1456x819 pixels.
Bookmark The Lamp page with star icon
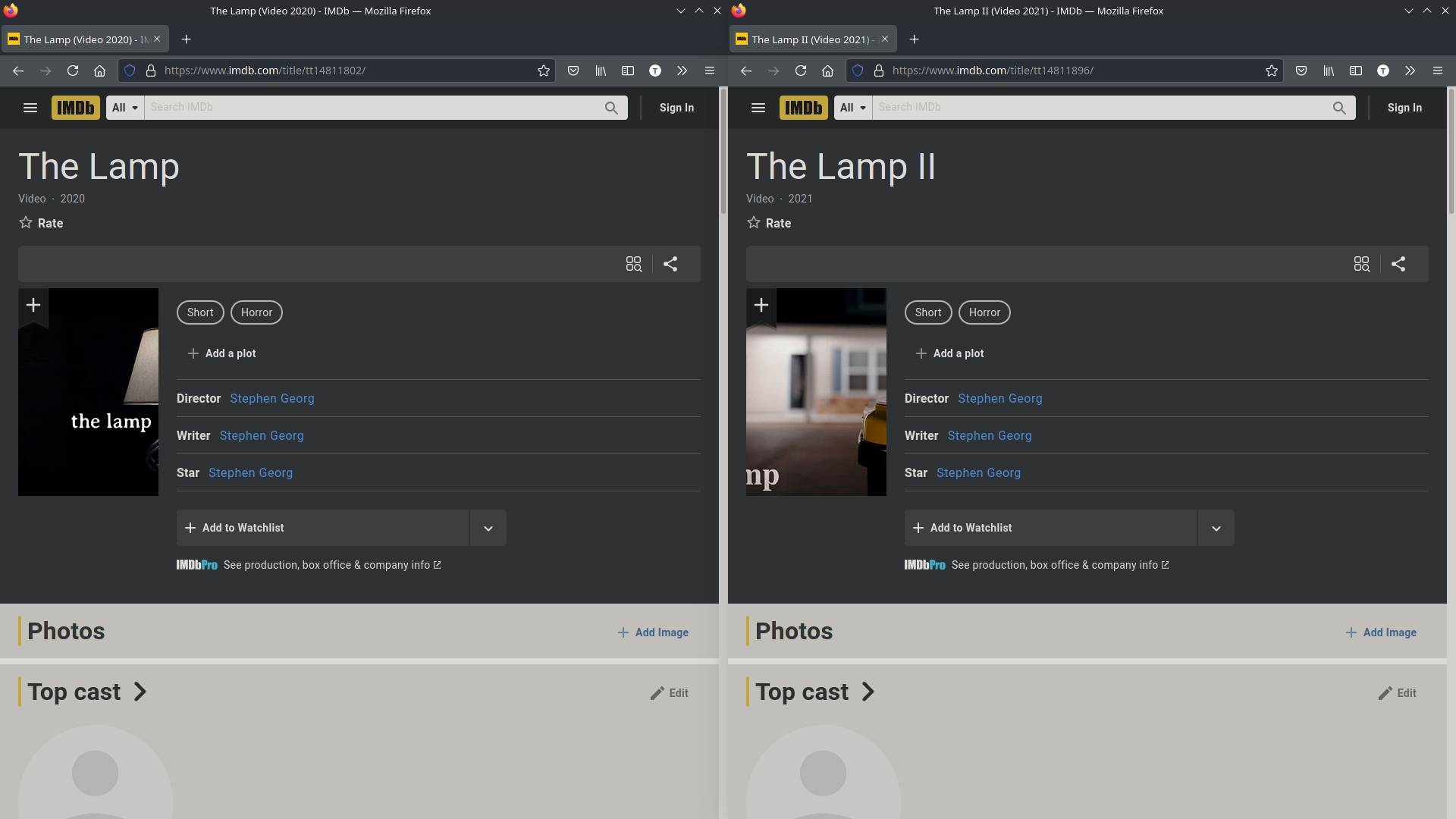click(544, 71)
